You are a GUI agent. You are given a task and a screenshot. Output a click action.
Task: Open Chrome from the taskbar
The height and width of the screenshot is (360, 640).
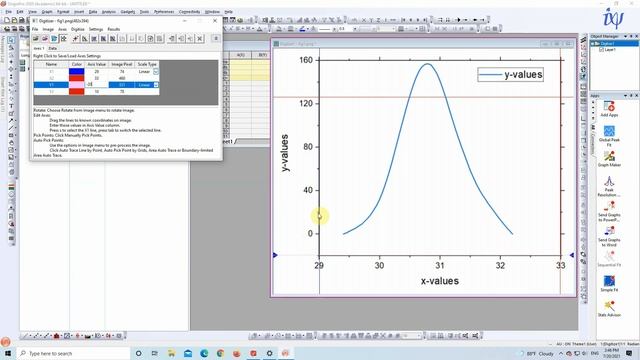pos(220,353)
